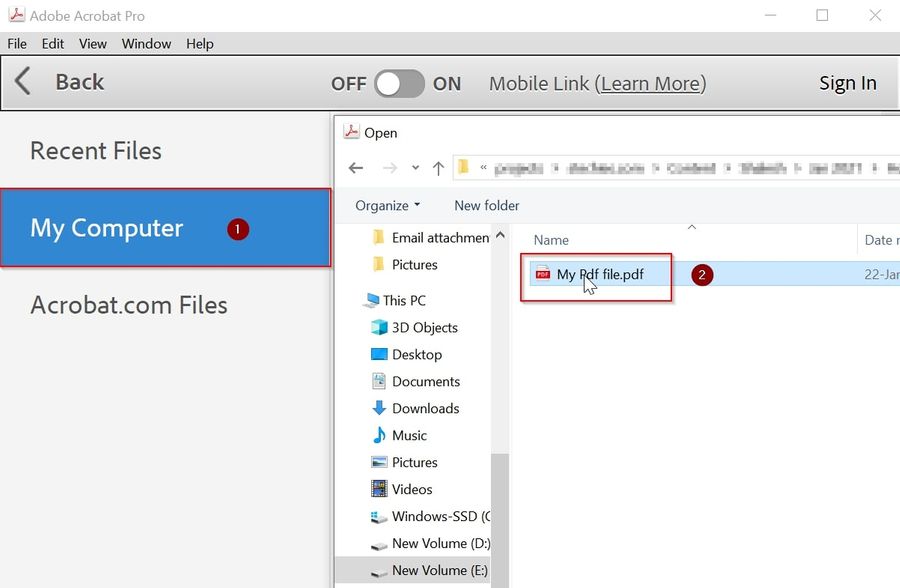The height and width of the screenshot is (588, 900).
Task: Open the Organize dropdown
Action: (387, 206)
